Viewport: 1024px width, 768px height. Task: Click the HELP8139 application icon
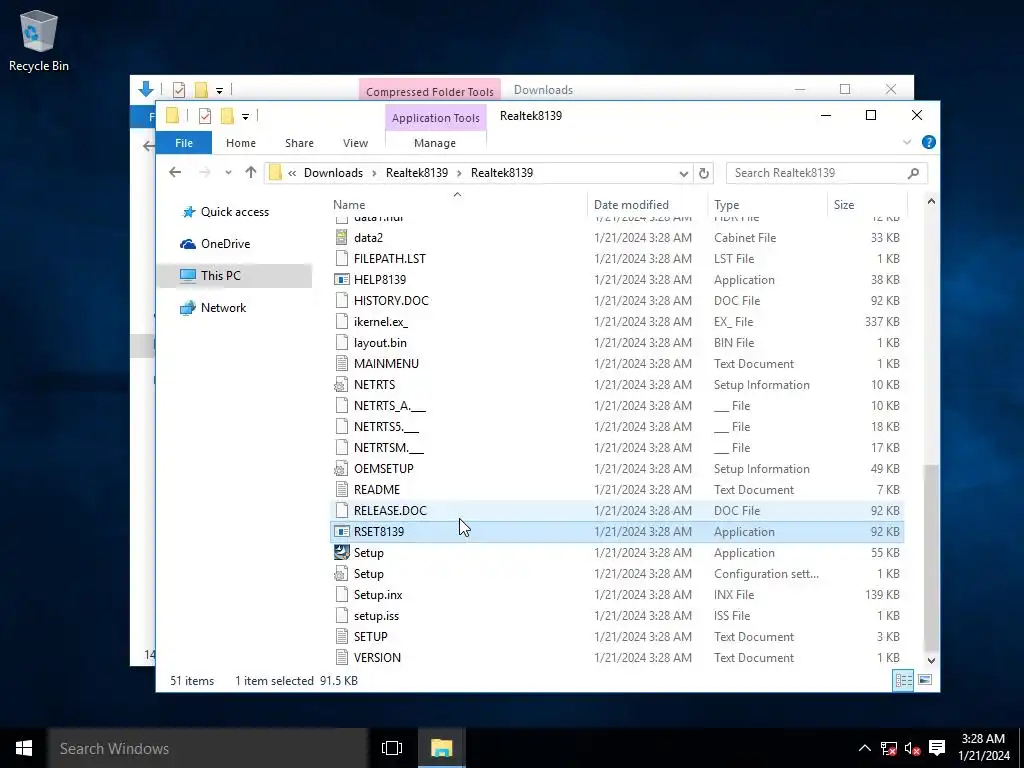342,280
